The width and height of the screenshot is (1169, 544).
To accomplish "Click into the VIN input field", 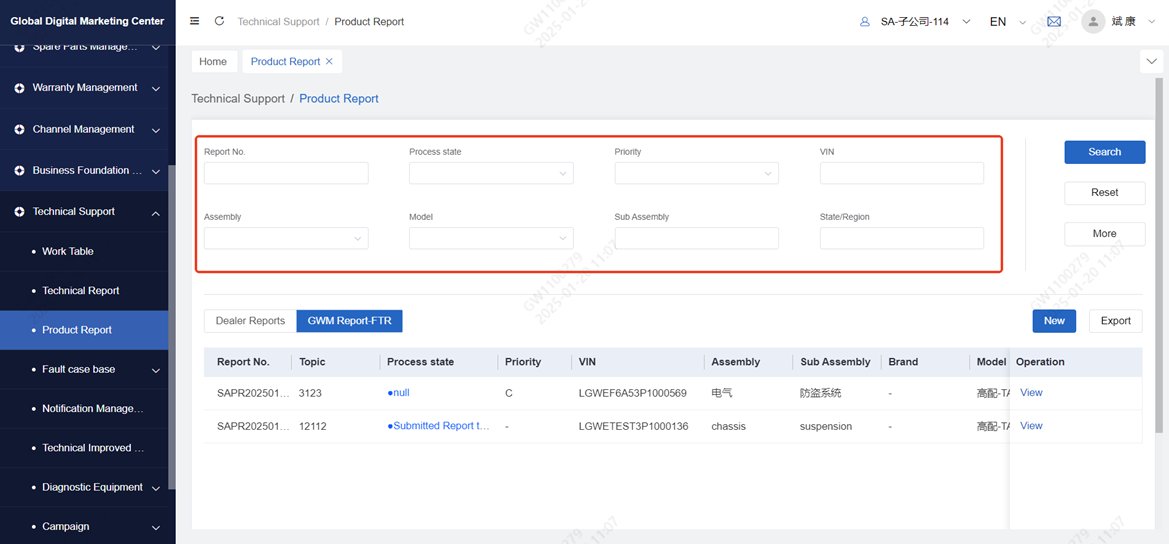I will (x=901, y=174).
